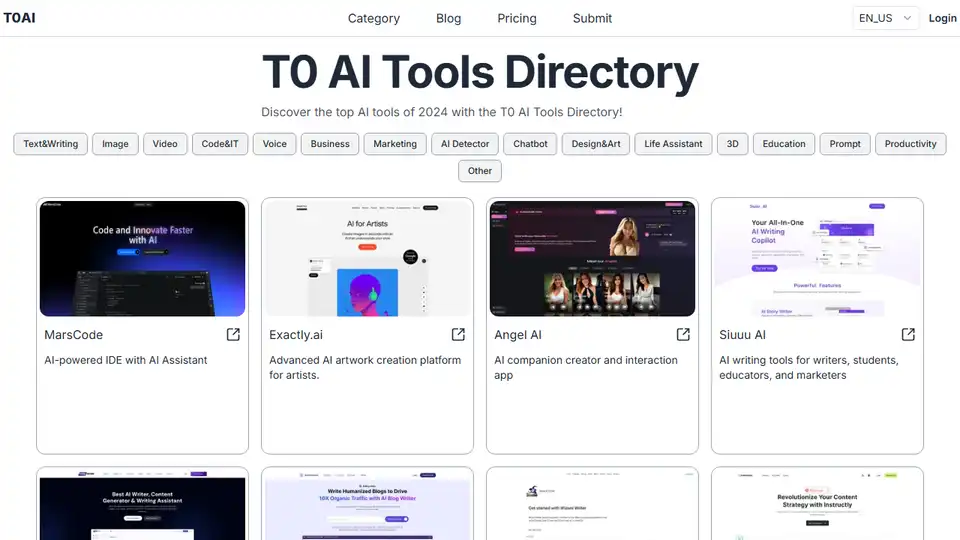Open the Angel AI preview thumbnail
This screenshot has width=960, height=540.
[592, 258]
